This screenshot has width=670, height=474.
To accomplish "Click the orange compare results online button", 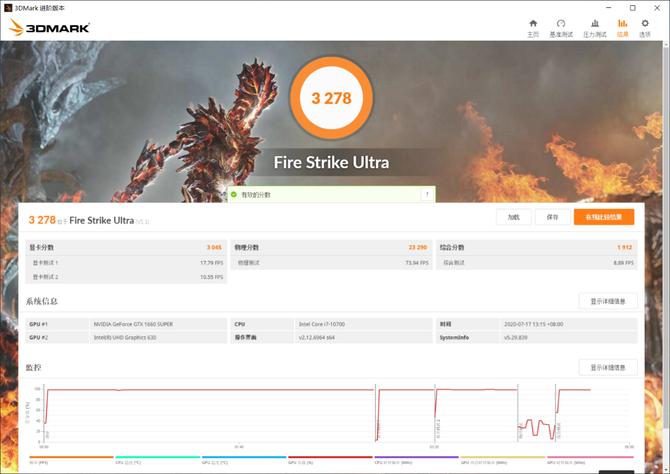I will pyautogui.click(x=604, y=217).
